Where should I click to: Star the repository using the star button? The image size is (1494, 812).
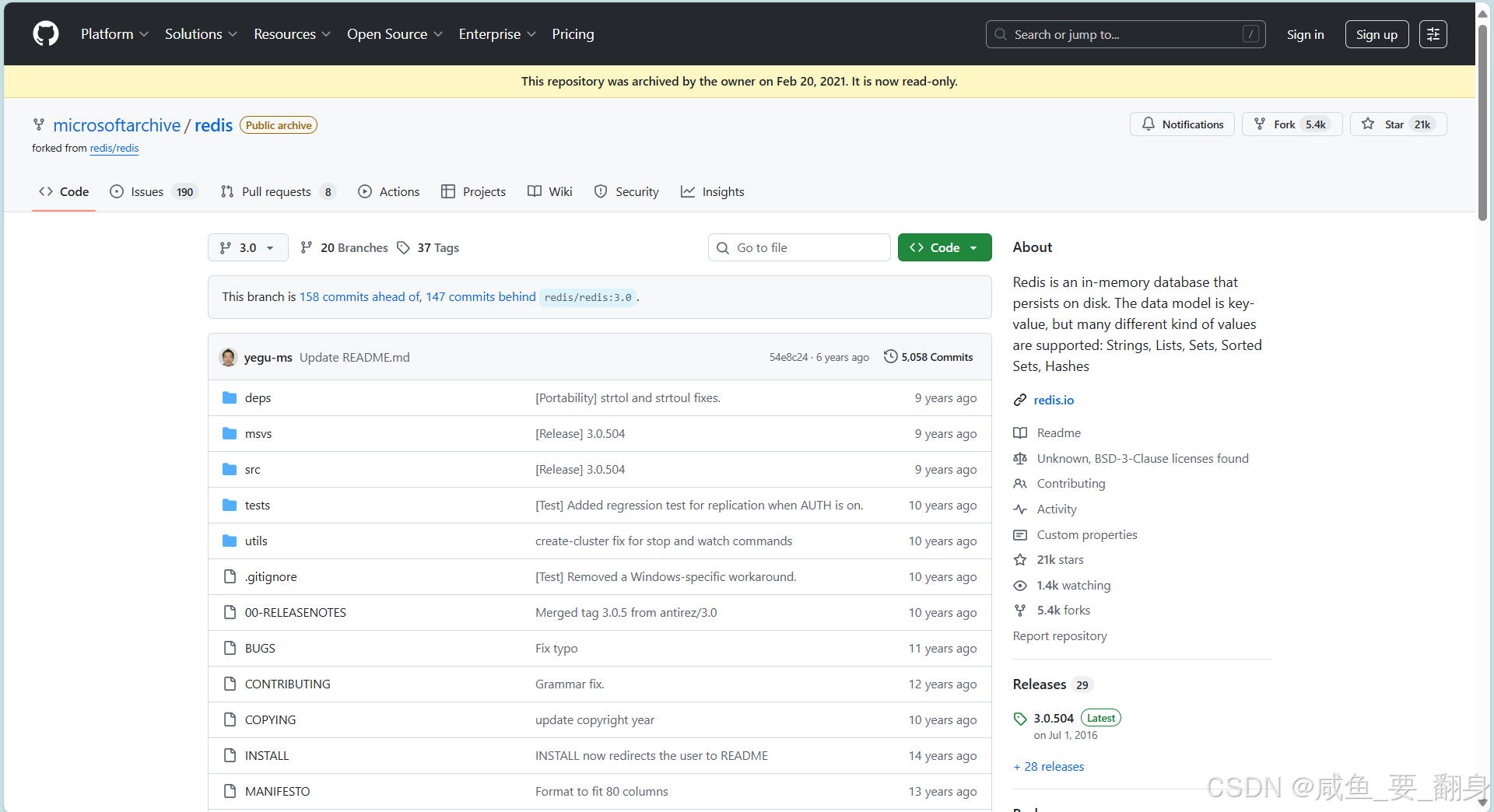click(1398, 124)
